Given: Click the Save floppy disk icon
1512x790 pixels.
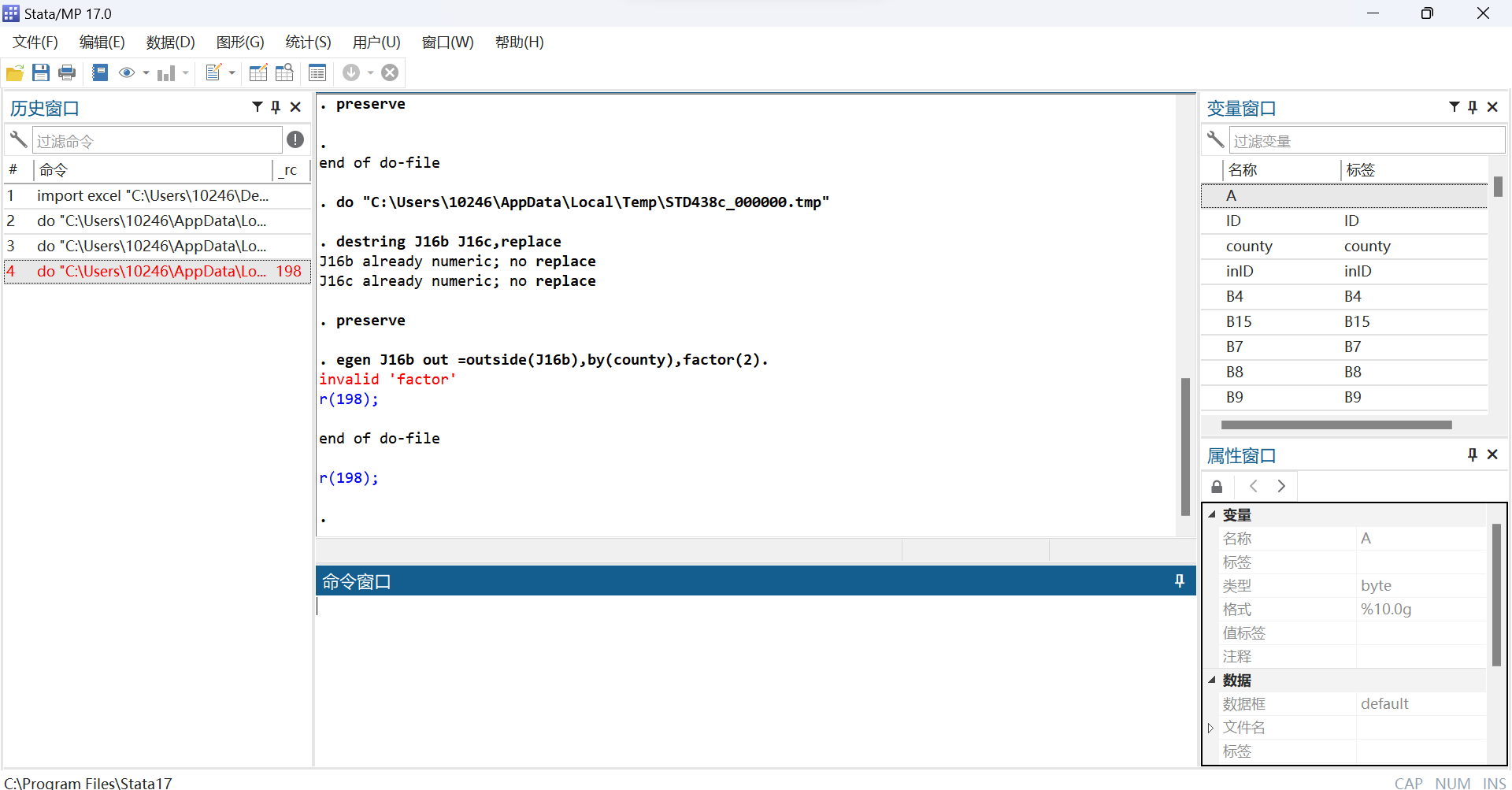Looking at the screenshot, I should pos(41,73).
